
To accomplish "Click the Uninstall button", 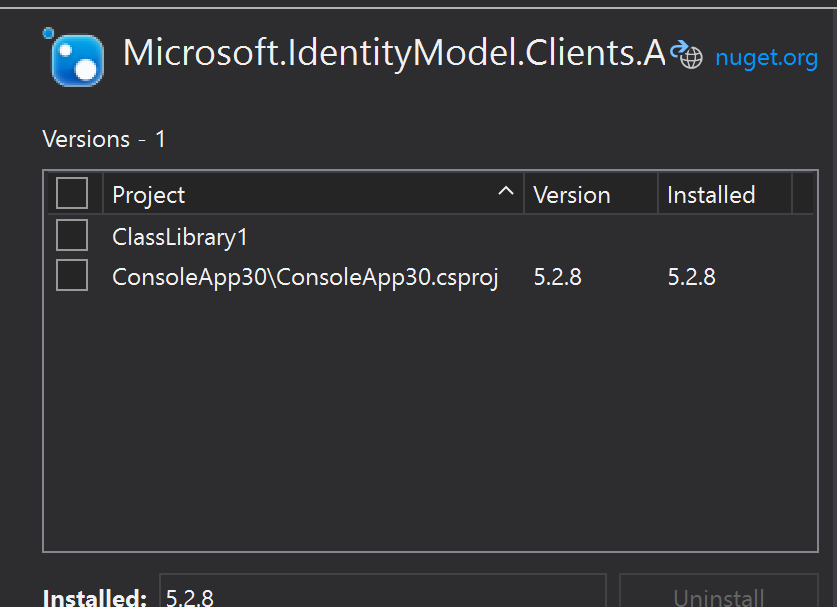I will [718, 591].
